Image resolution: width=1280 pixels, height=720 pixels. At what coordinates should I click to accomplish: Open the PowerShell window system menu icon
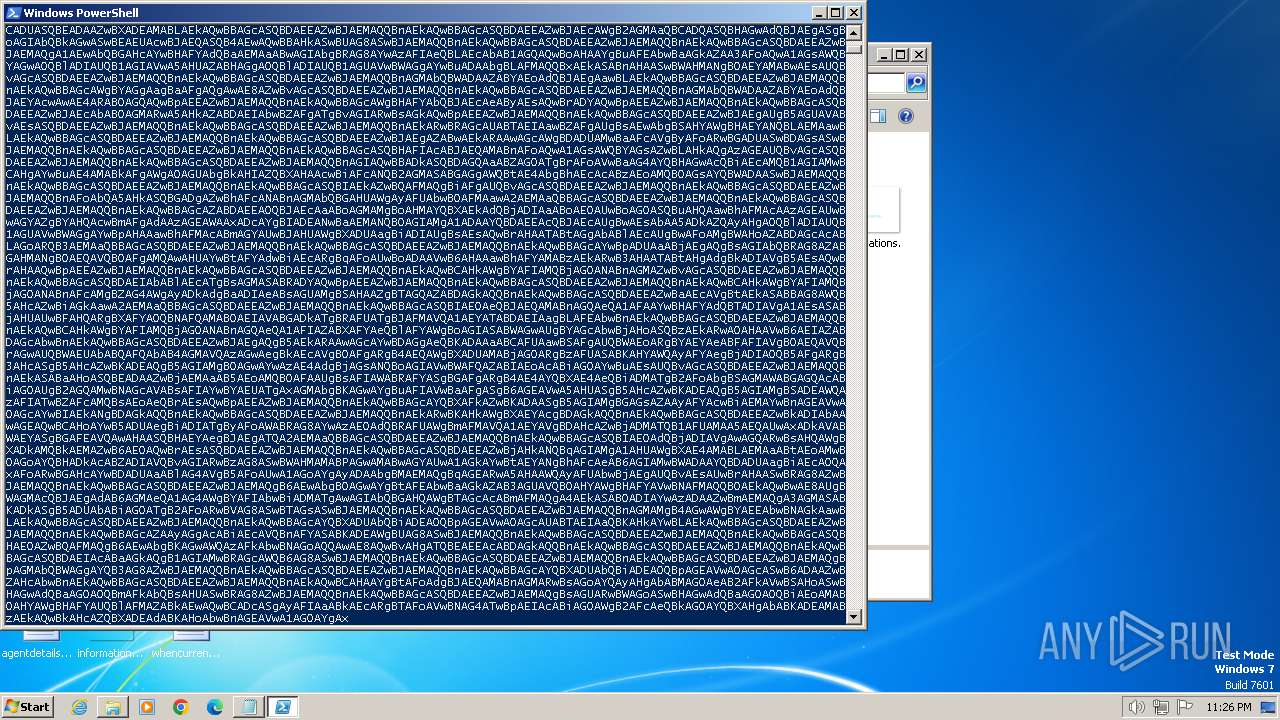[x=13, y=13]
